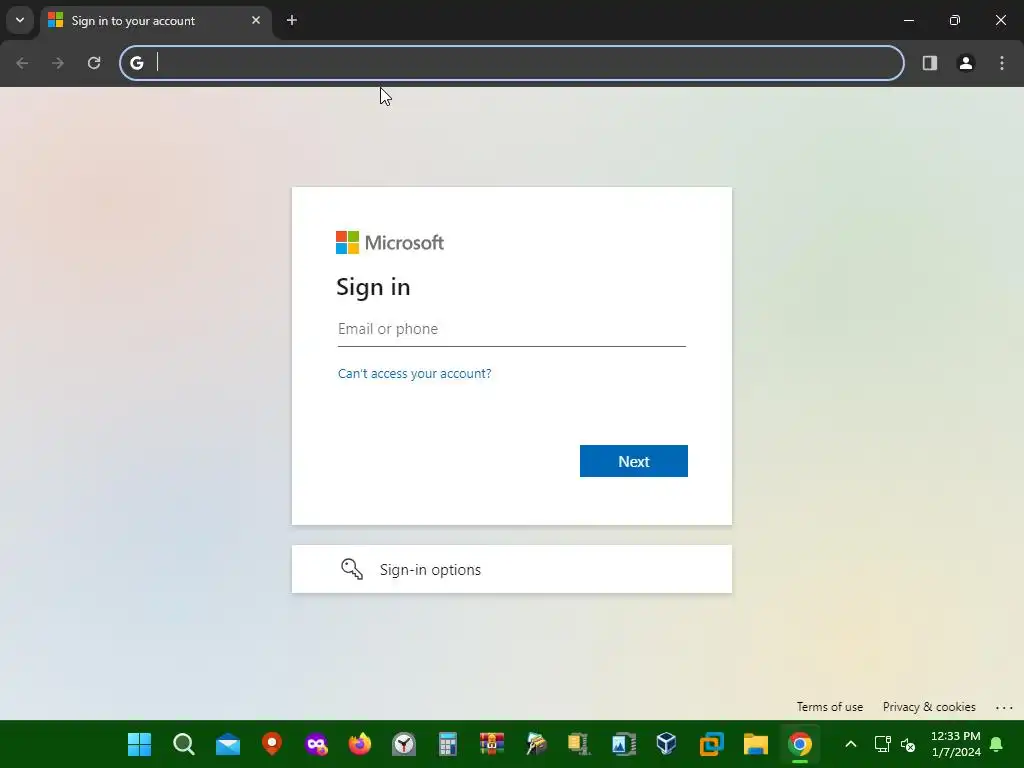Image resolution: width=1024 pixels, height=768 pixels.
Task: Minimize the Chrome window
Action: pos(908,20)
